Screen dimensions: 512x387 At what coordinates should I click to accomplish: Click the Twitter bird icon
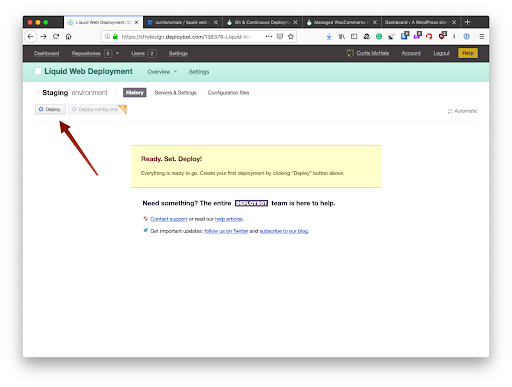click(145, 230)
